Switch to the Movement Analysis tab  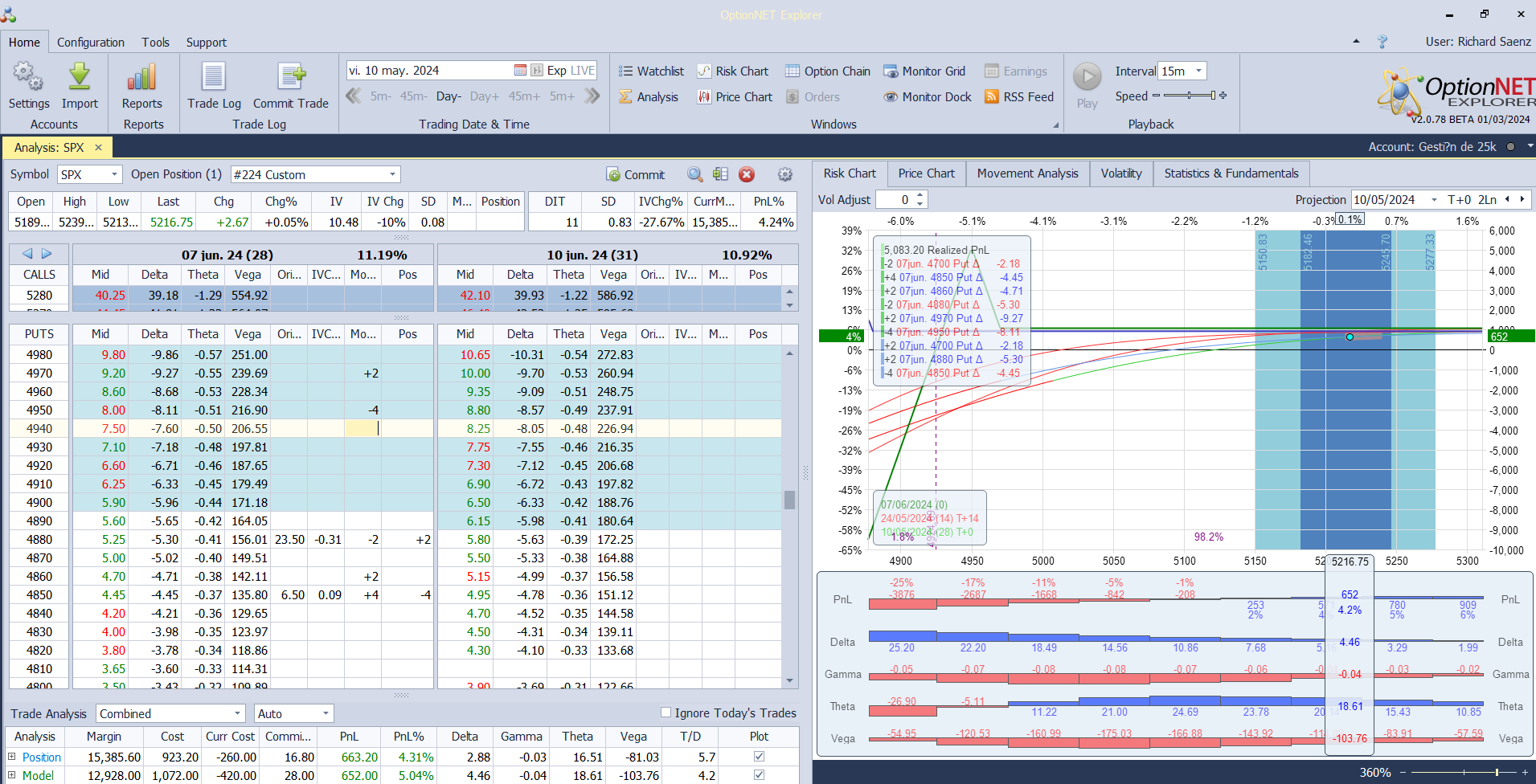pyautogui.click(x=1028, y=174)
